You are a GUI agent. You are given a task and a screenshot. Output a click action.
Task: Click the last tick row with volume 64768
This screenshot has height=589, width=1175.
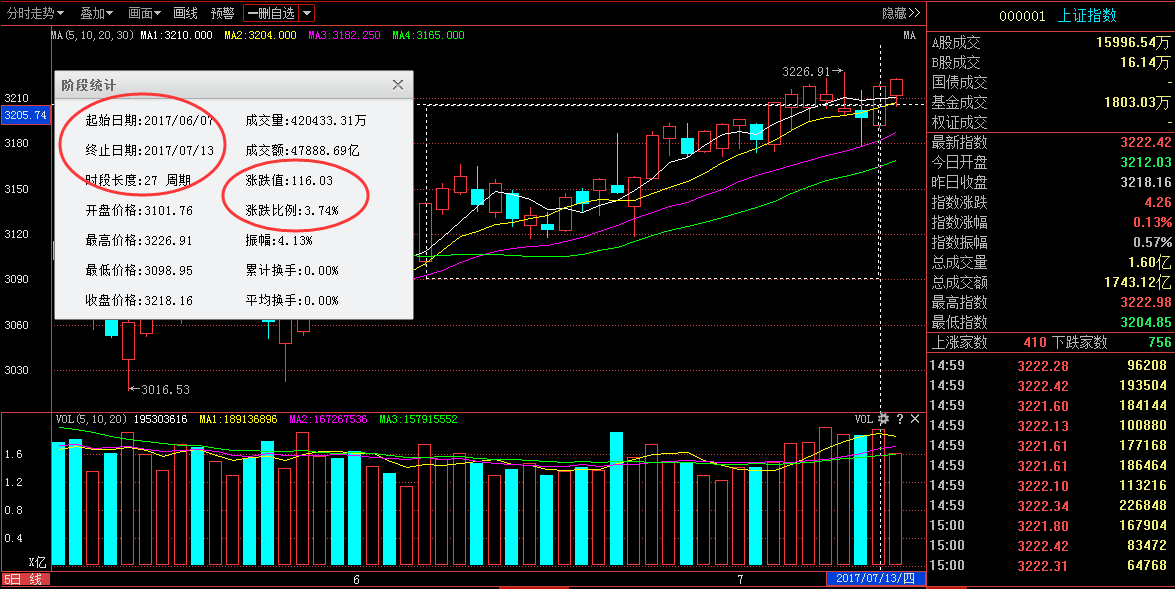[1051, 566]
